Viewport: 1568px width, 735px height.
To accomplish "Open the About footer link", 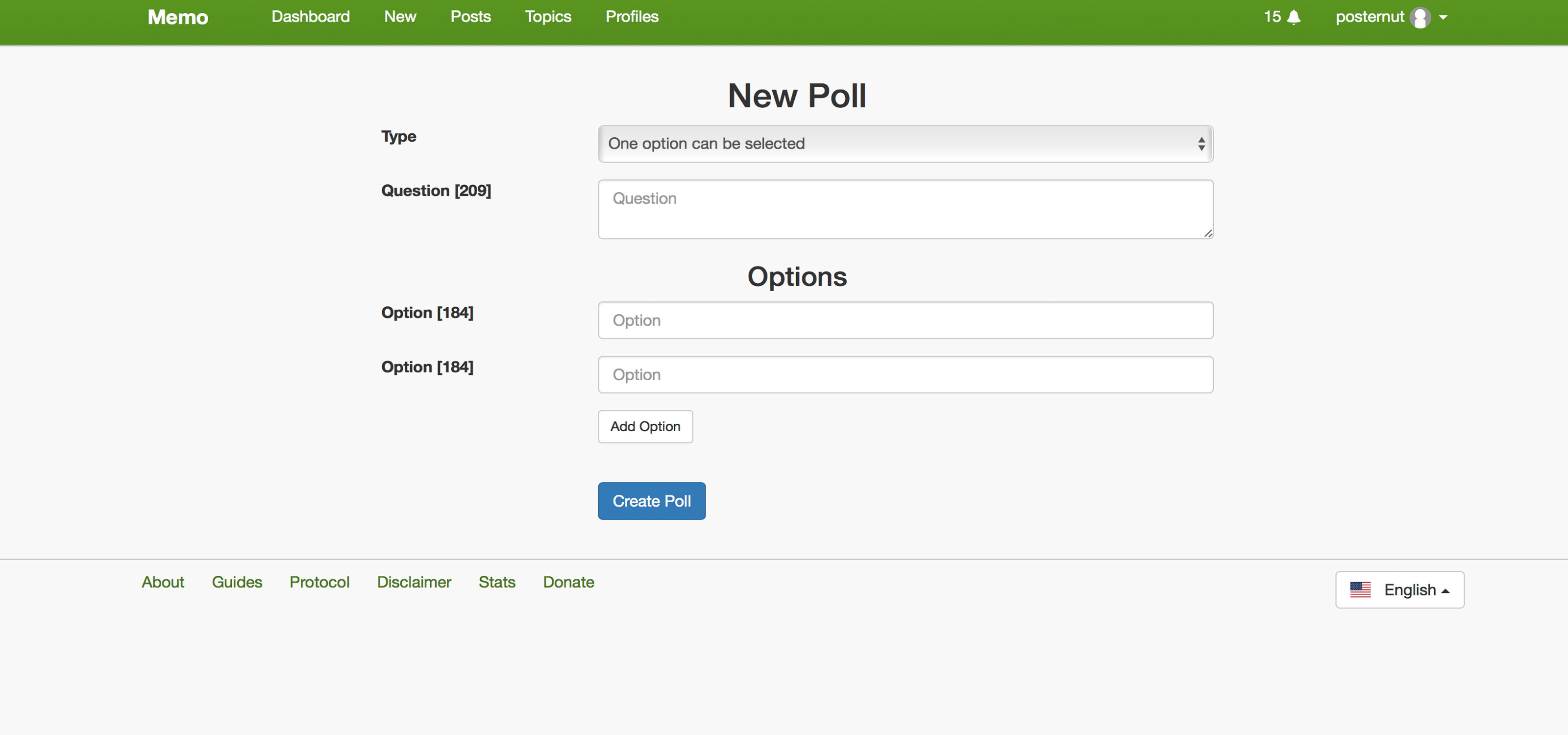I will 163,582.
